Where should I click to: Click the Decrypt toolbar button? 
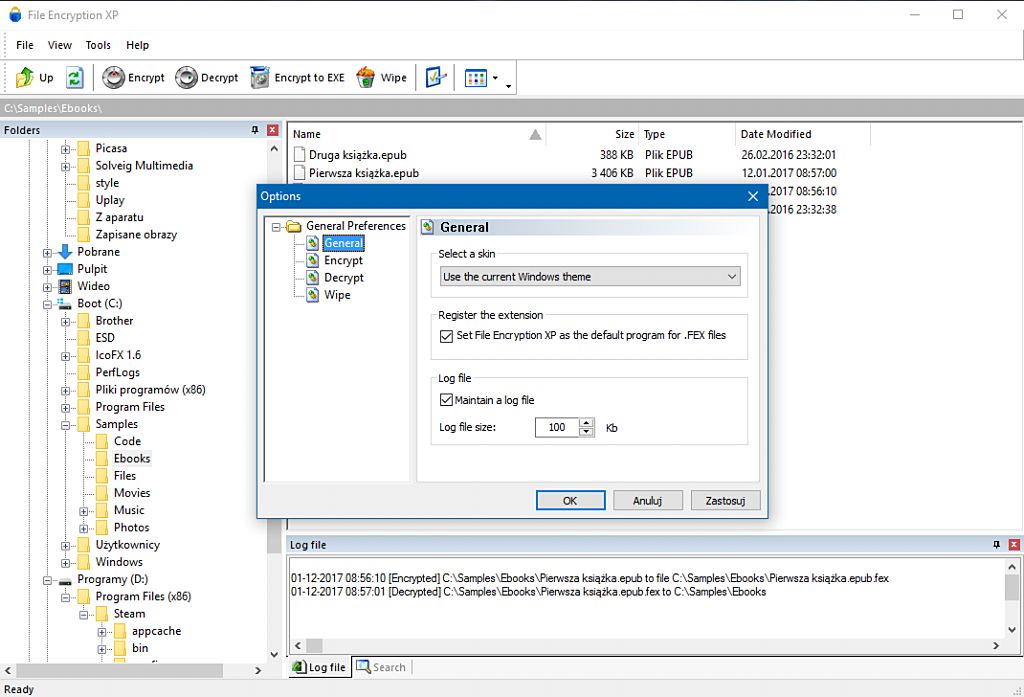click(206, 77)
